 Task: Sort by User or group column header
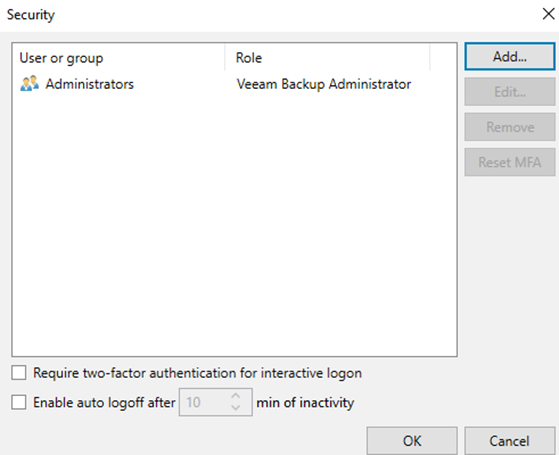click(x=119, y=58)
